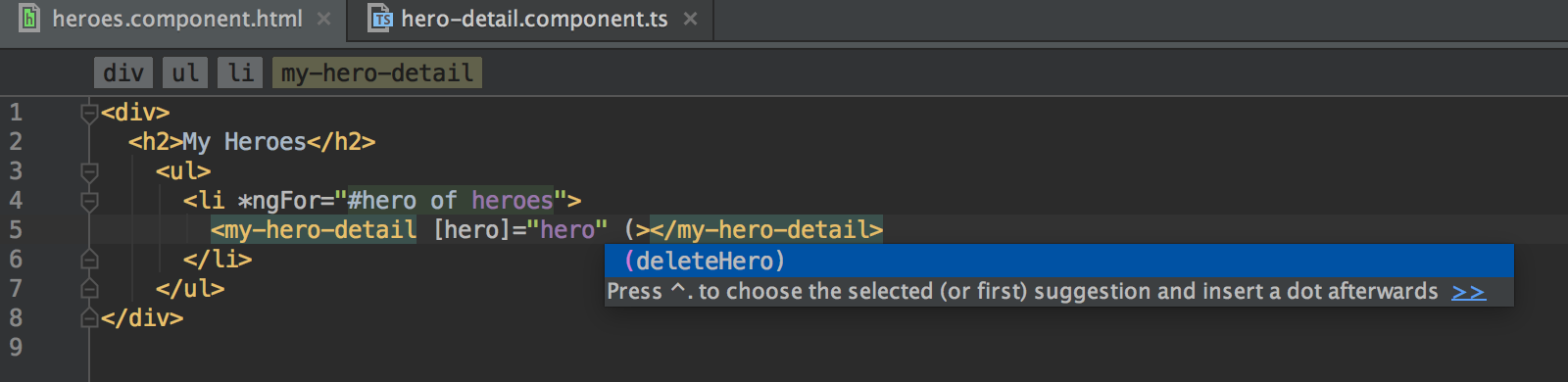Select the ul breadcrumb

tap(184, 72)
